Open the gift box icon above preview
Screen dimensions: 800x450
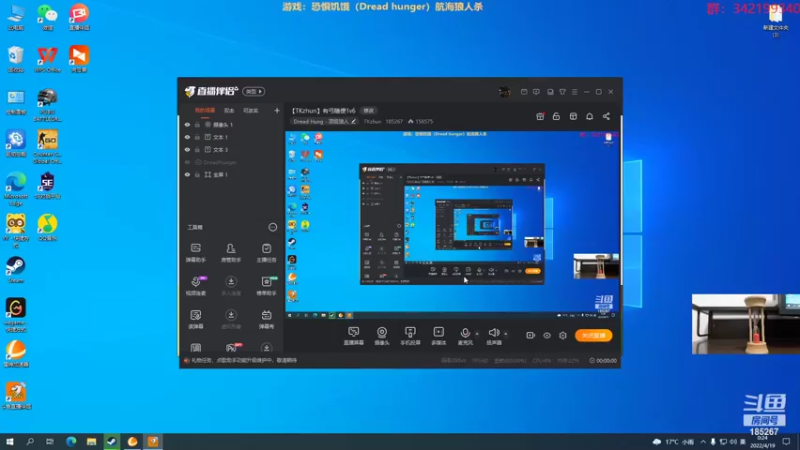(x=540, y=116)
